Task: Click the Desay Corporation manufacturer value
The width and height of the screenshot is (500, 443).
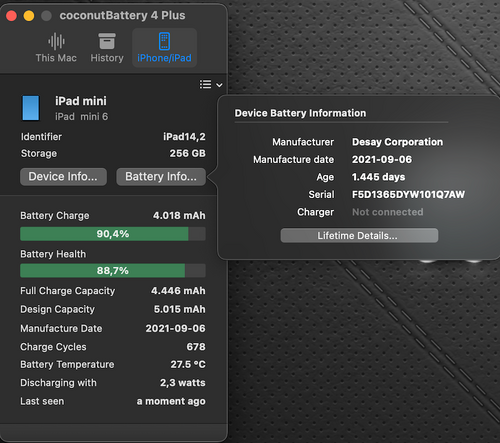Action: click(398, 142)
